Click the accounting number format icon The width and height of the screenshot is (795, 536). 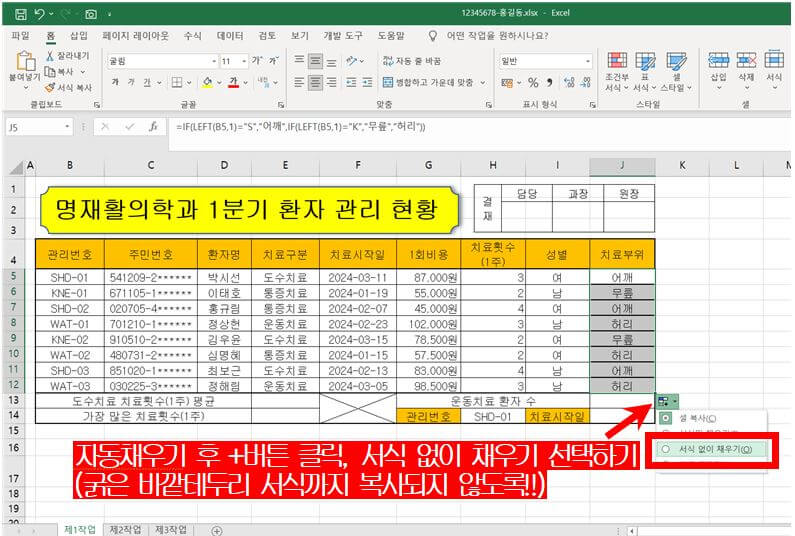point(507,82)
